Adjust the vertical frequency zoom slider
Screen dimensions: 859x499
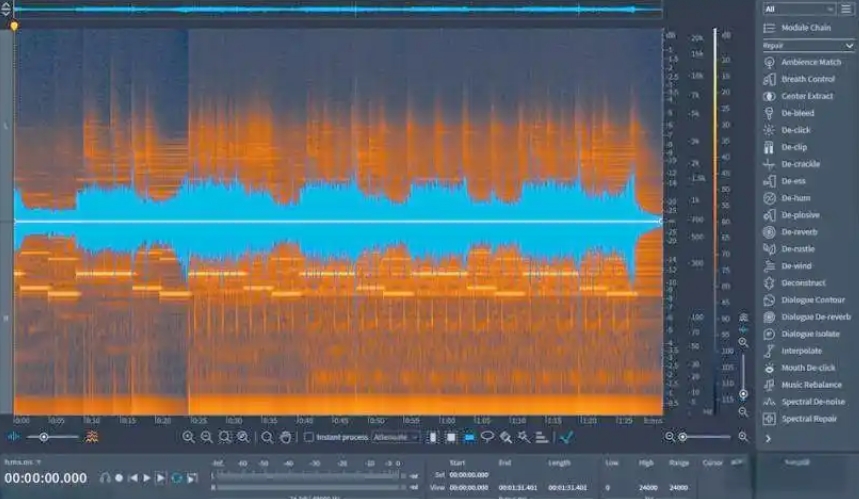coord(743,378)
